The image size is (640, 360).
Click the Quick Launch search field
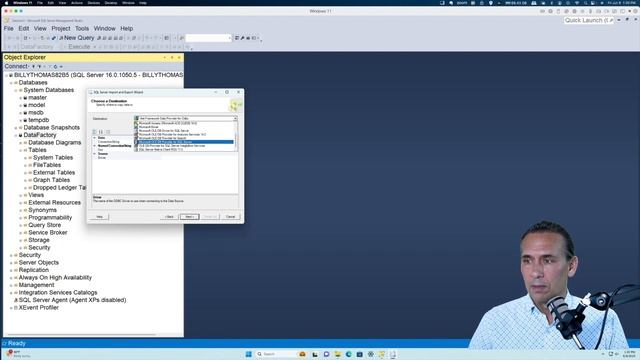click(x=589, y=20)
